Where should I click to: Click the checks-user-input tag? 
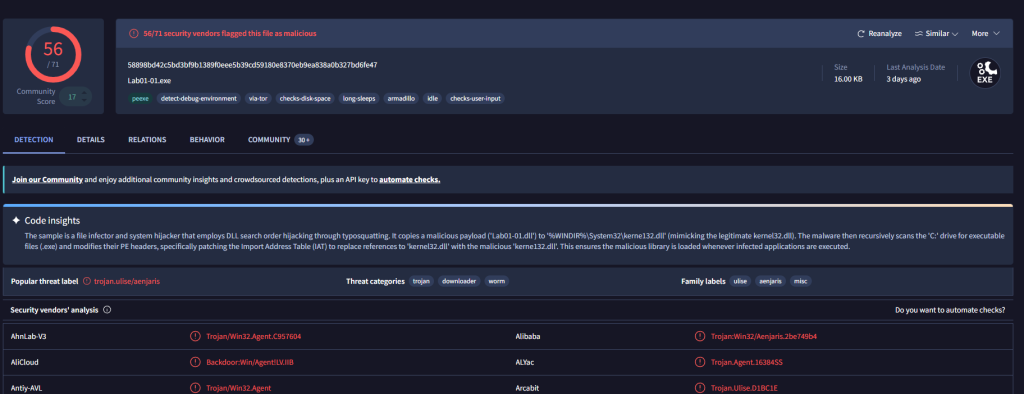click(475, 99)
